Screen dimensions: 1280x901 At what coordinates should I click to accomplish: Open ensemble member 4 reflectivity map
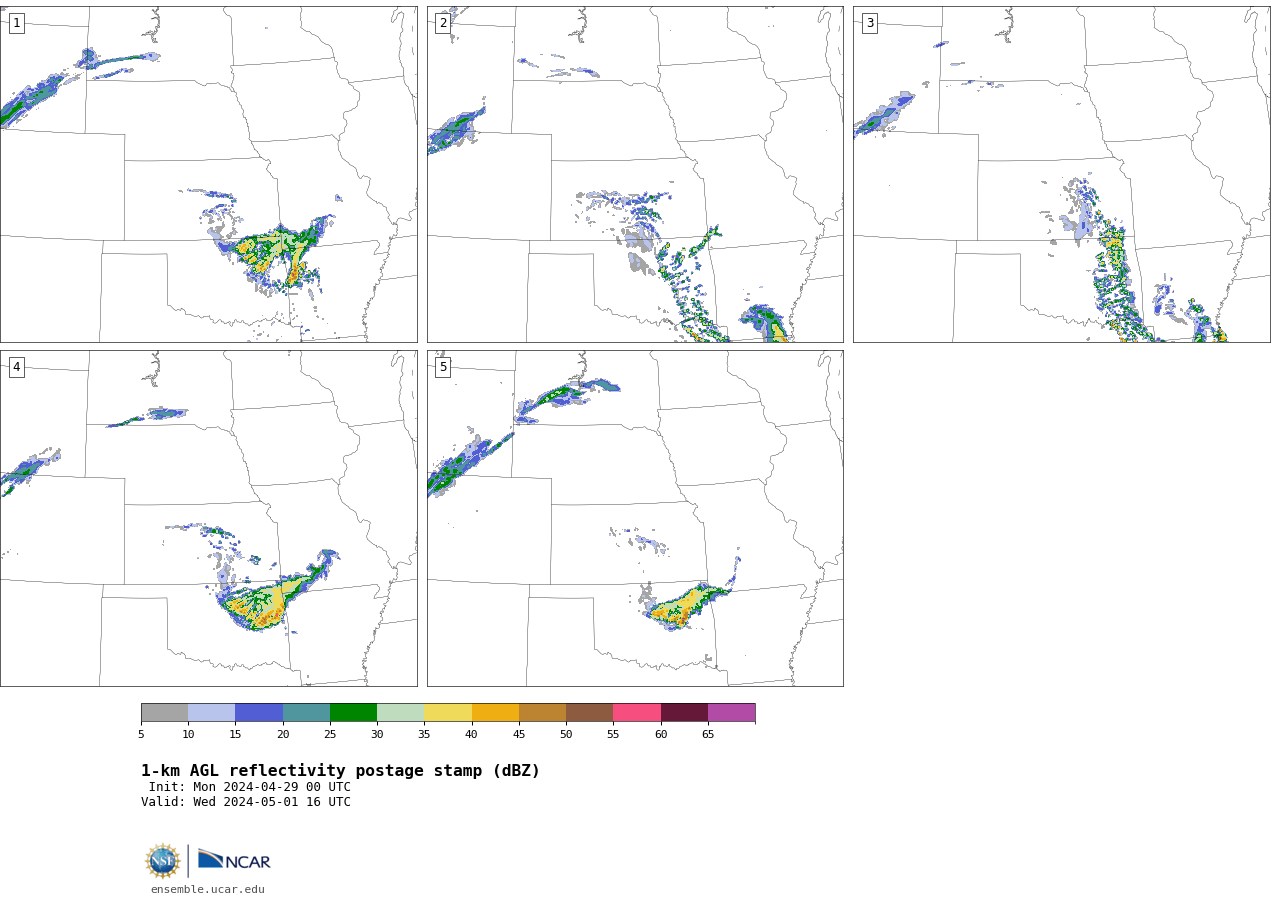coord(208,518)
